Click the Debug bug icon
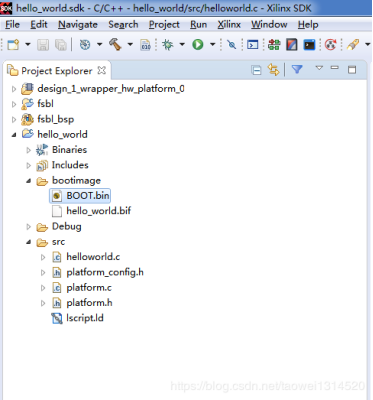 [168, 44]
